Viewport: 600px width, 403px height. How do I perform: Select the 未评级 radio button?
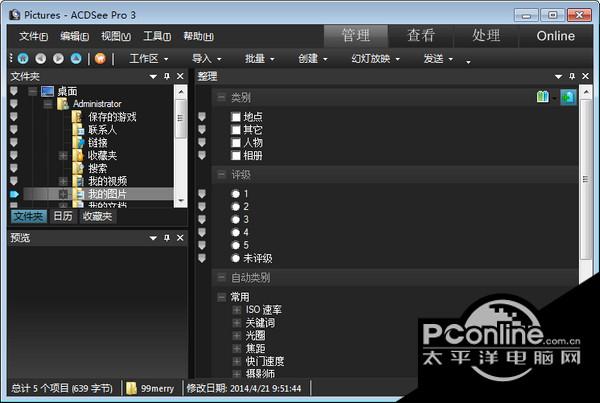(x=236, y=258)
